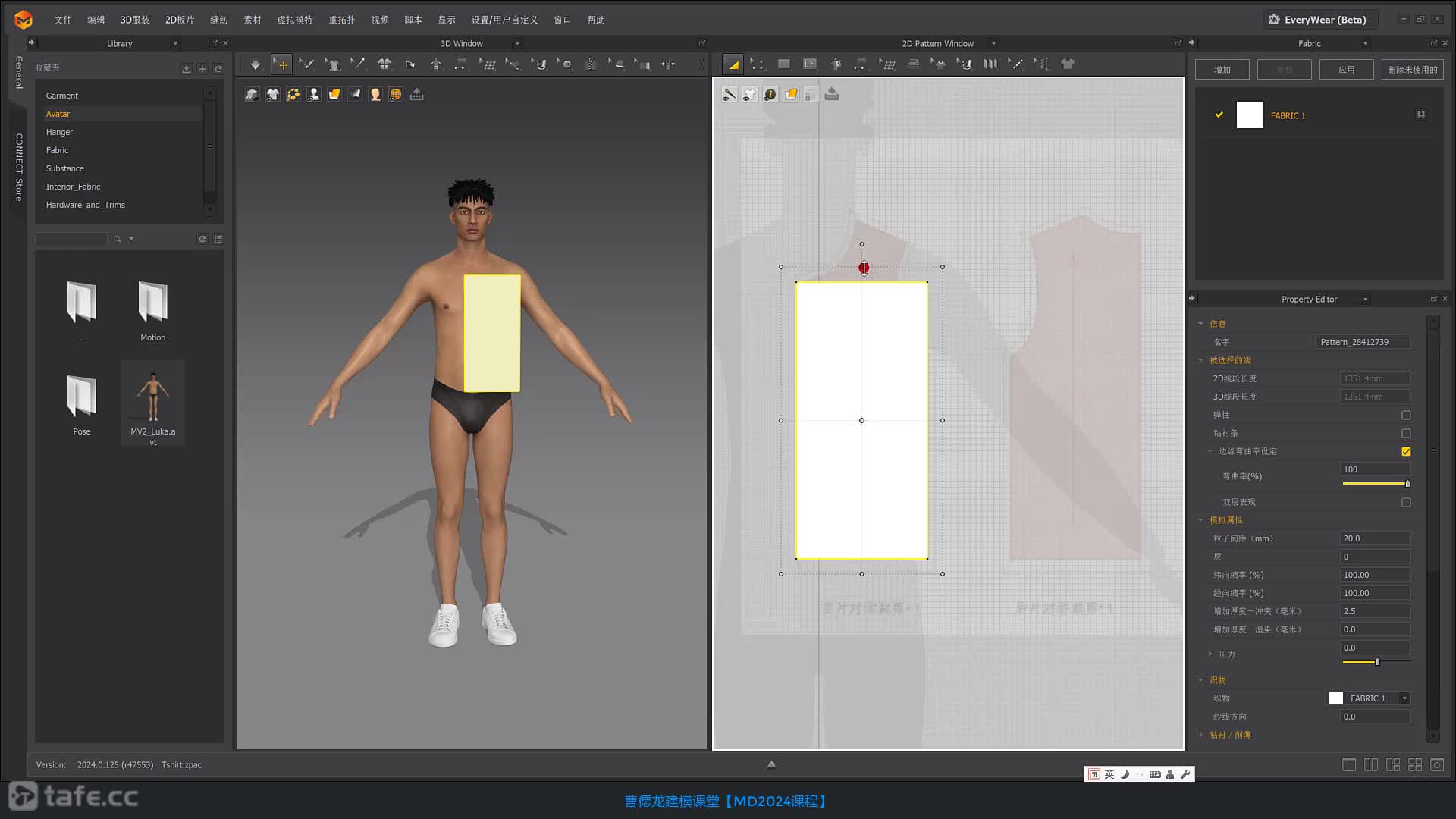
Task: Expand hidden 3D toolbar items chevron
Action: point(701,64)
